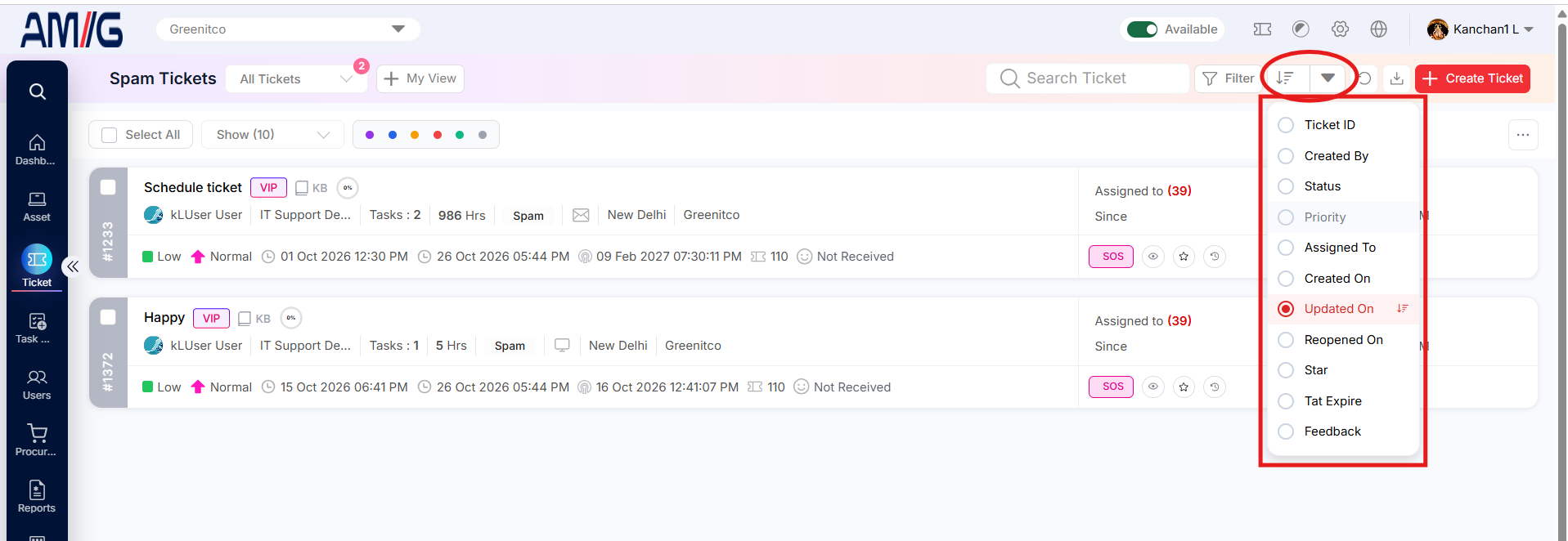Open language globe icon in header
This screenshot has height=541, width=1568.
(x=1379, y=29)
